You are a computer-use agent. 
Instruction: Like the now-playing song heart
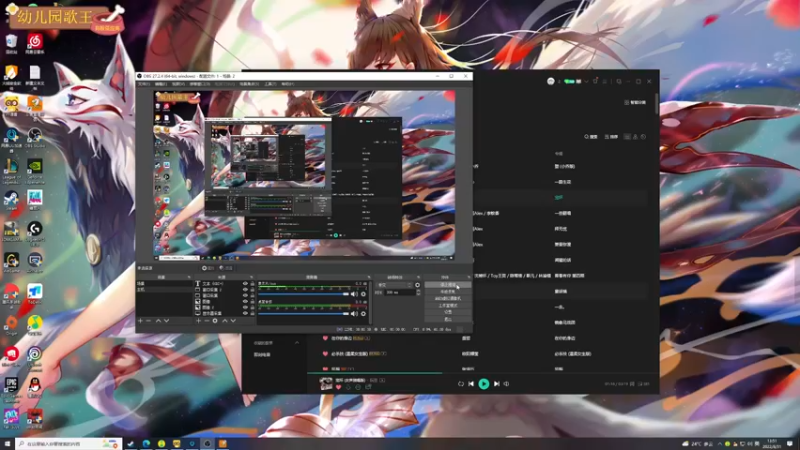click(x=338, y=387)
